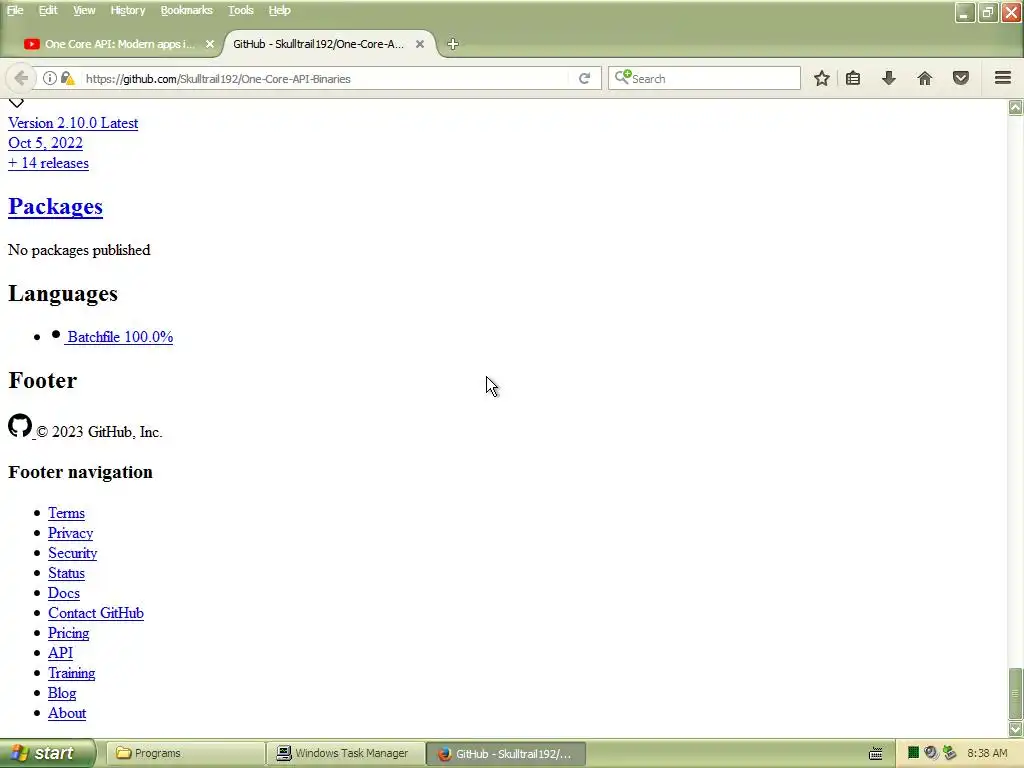The image size is (1024, 768).
Task: Click the on-screen keyboard tray icon
Action: (x=876, y=754)
